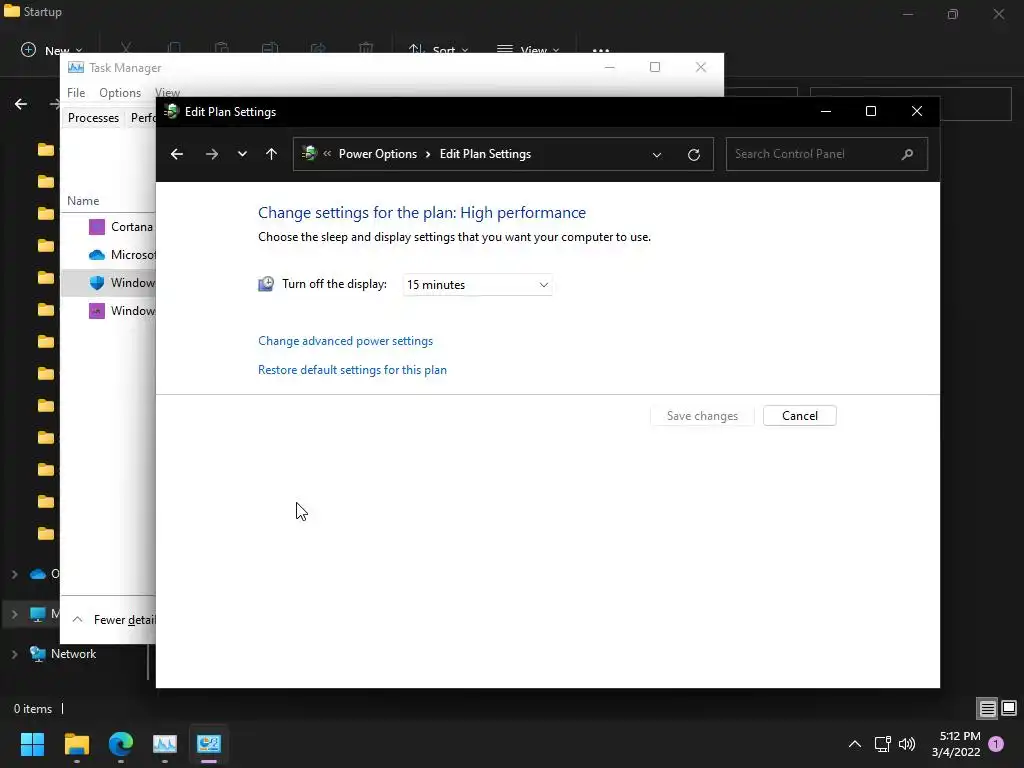Image resolution: width=1024 pixels, height=768 pixels.
Task: Open Sort menu in File Explorer
Action: click(438, 50)
